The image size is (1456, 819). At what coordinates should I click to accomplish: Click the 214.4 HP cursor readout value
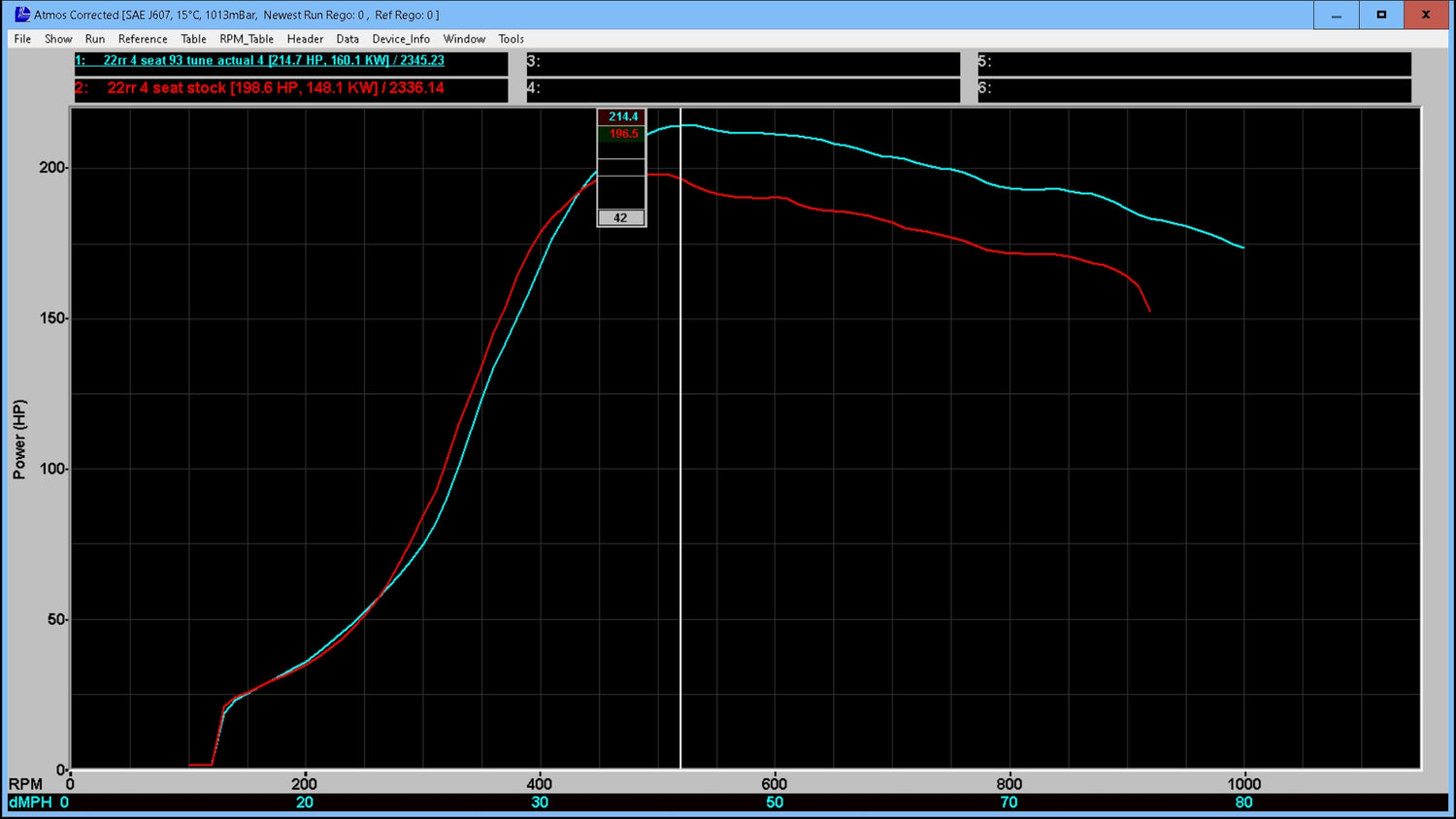(620, 115)
